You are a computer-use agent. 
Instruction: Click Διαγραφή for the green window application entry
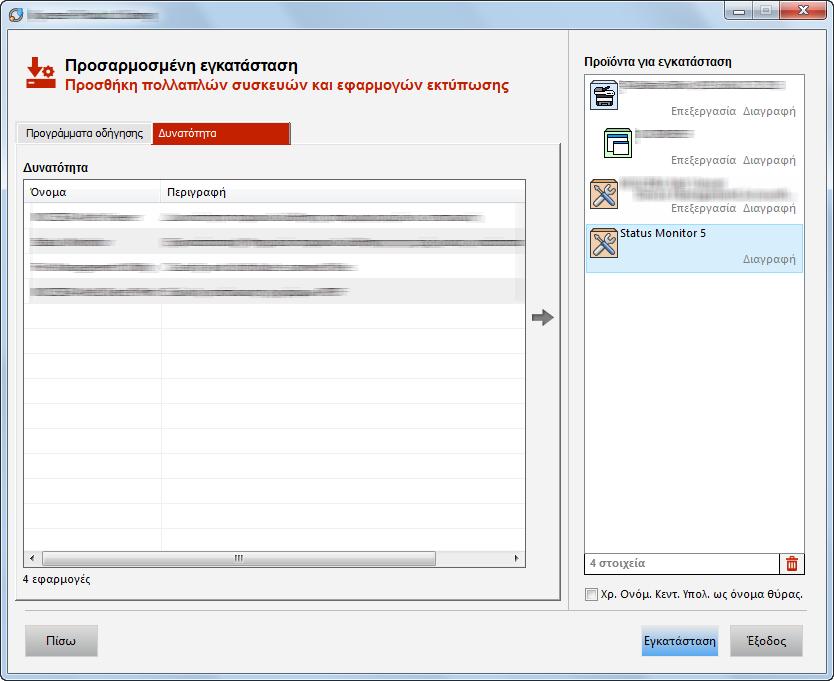pyautogui.click(x=769, y=160)
